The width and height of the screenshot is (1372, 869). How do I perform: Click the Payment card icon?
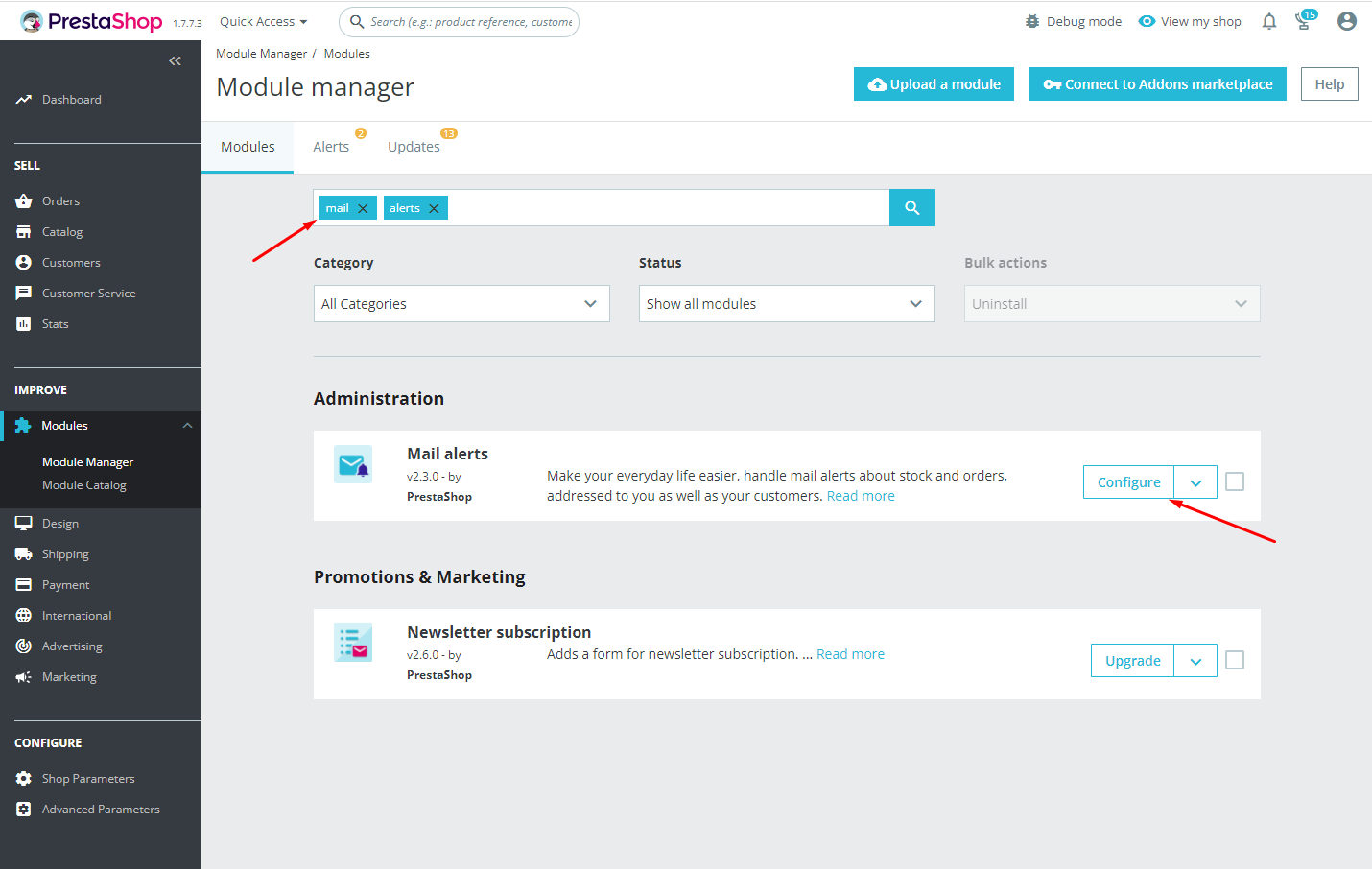tap(24, 585)
